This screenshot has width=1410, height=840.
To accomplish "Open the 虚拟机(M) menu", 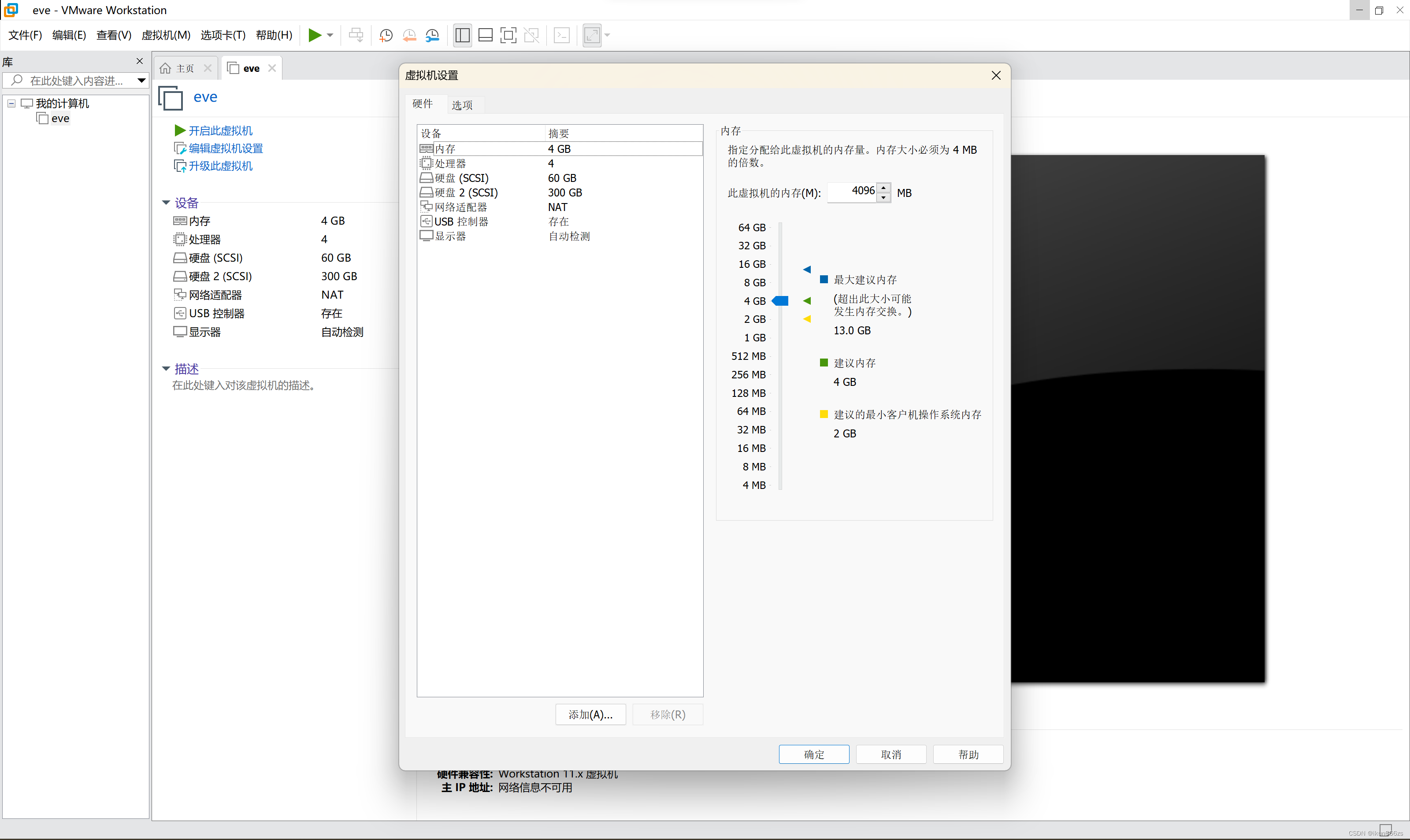I will tap(165, 35).
